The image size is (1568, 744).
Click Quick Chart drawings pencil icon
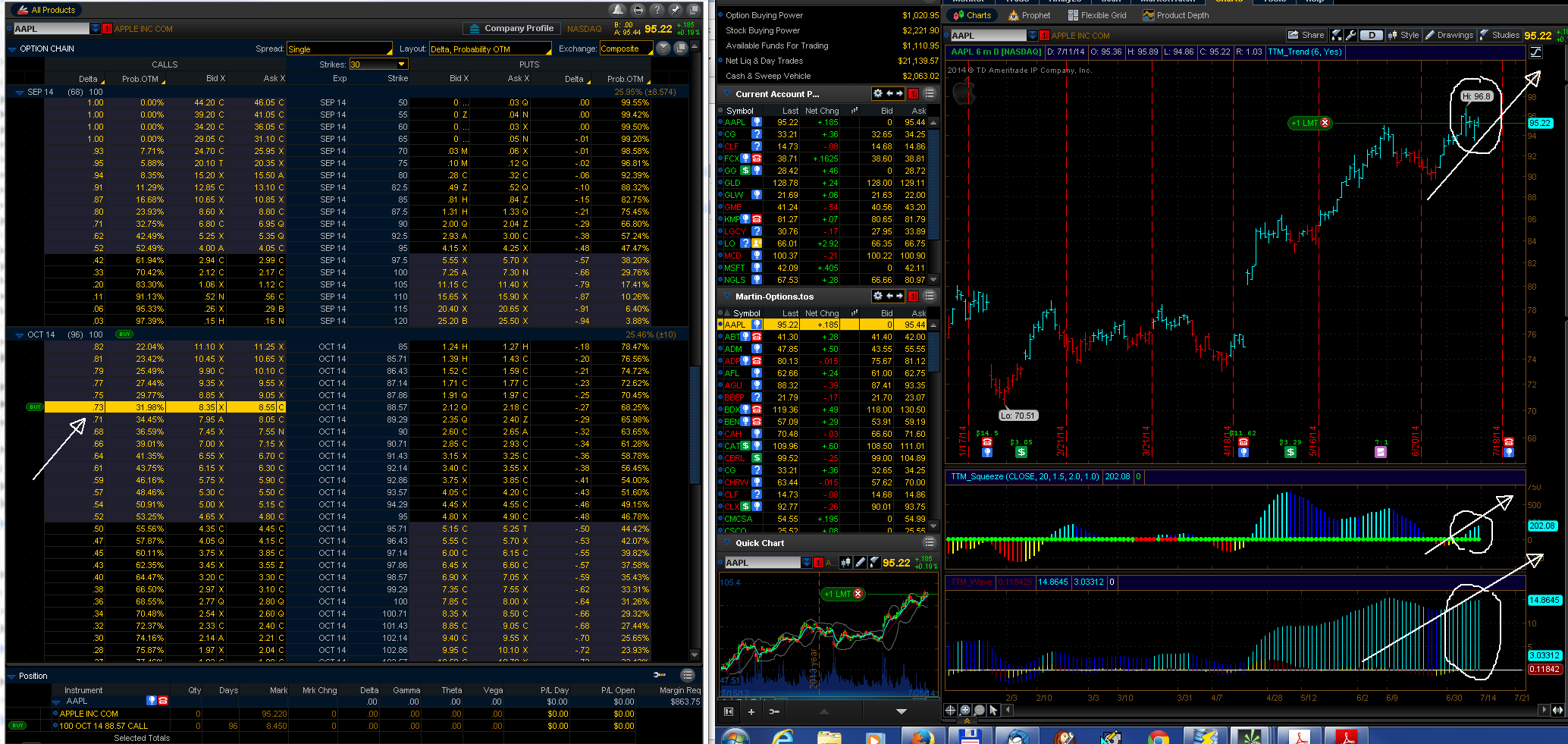pos(860,562)
